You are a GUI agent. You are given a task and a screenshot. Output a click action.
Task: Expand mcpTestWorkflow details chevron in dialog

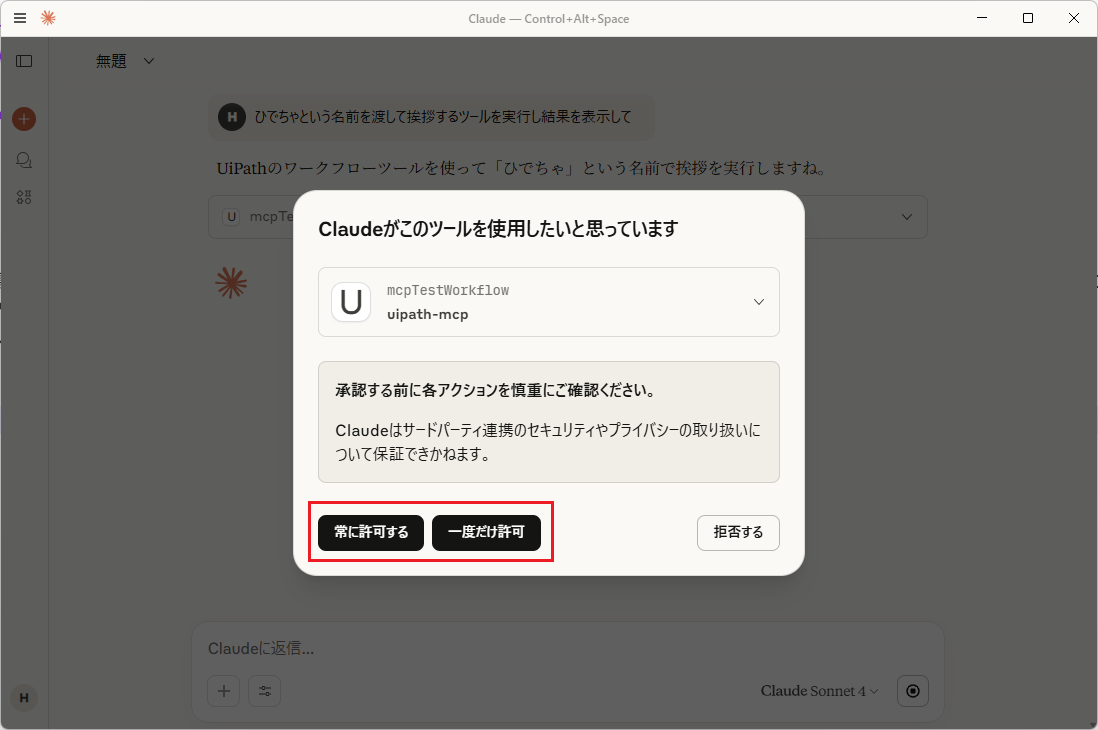point(758,302)
